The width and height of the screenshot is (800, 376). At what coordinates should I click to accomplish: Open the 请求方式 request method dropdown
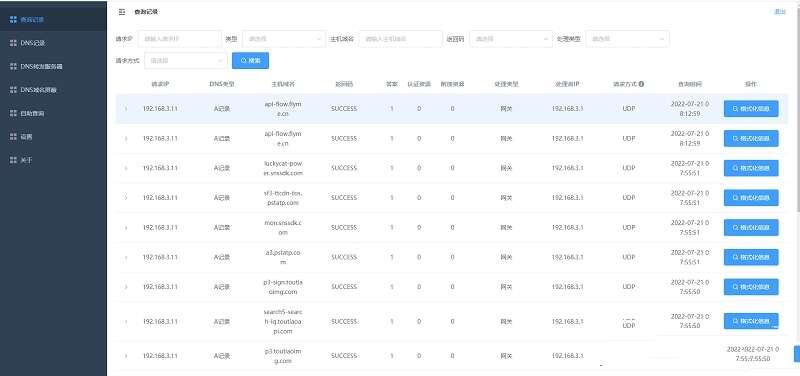point(186,61)
